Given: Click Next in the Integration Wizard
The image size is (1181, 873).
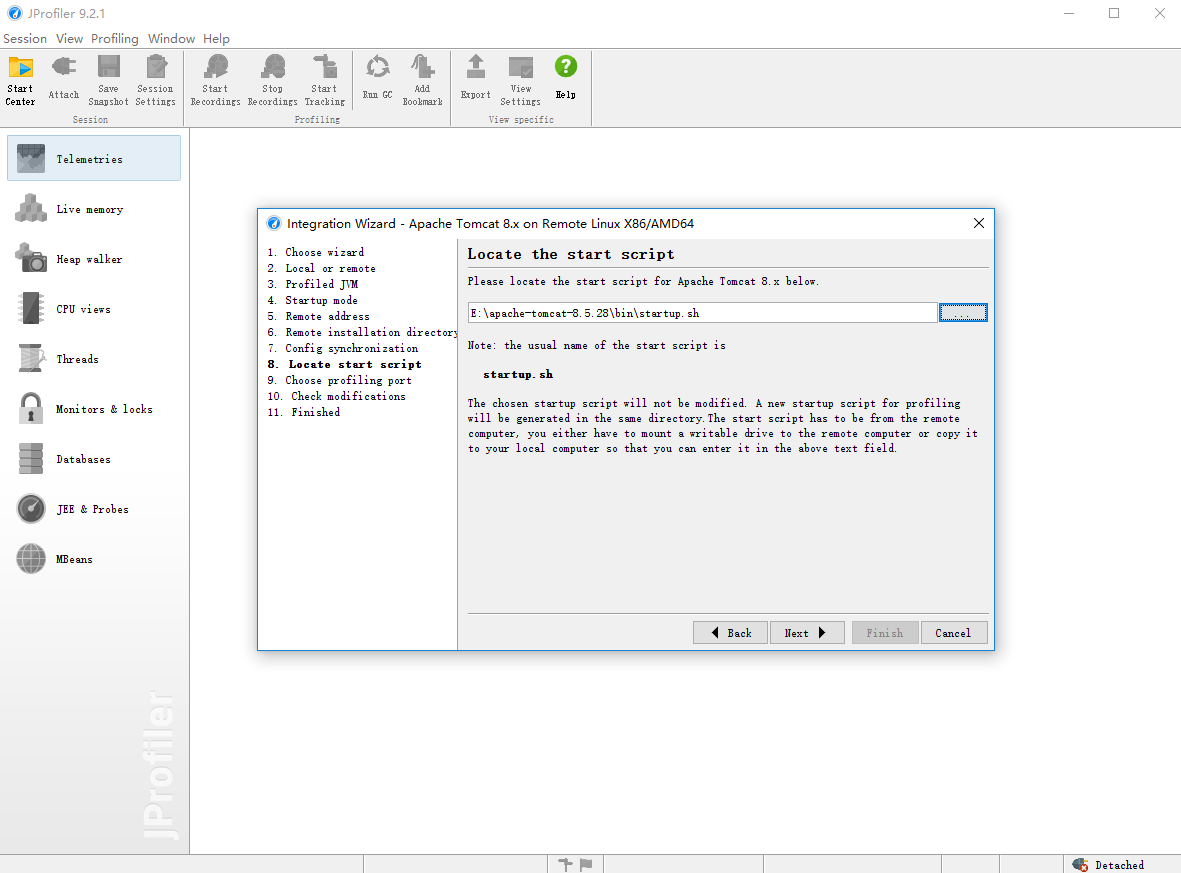Looking at the screenshot, I should (807, 633).
